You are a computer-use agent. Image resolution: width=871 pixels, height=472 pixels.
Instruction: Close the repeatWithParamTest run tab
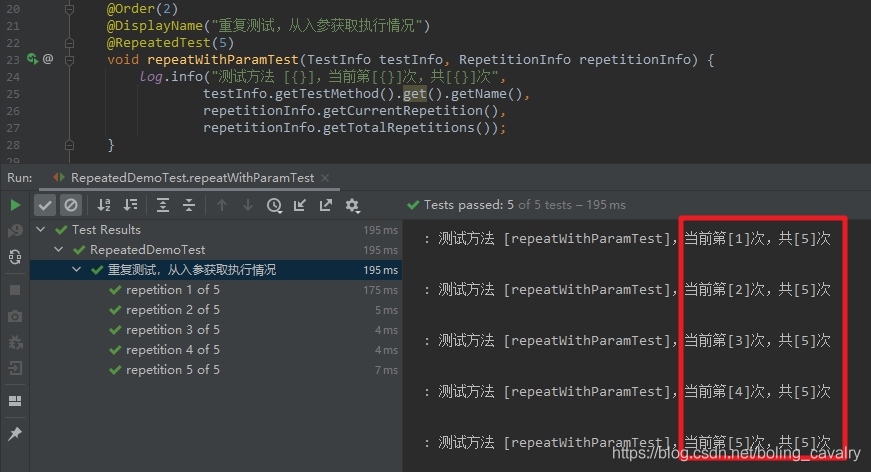325,178
